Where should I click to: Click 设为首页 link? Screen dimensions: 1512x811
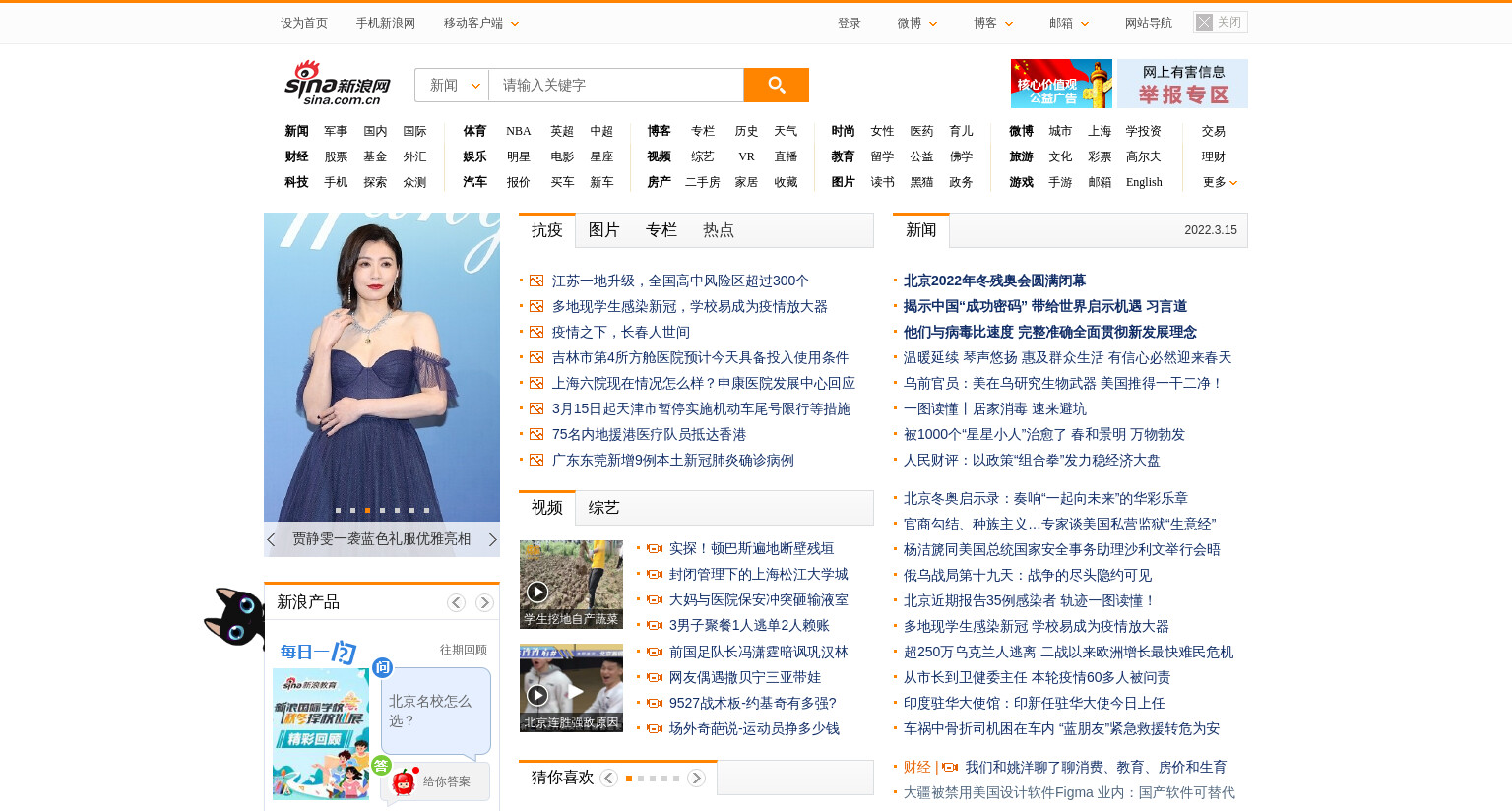[304, 23]
